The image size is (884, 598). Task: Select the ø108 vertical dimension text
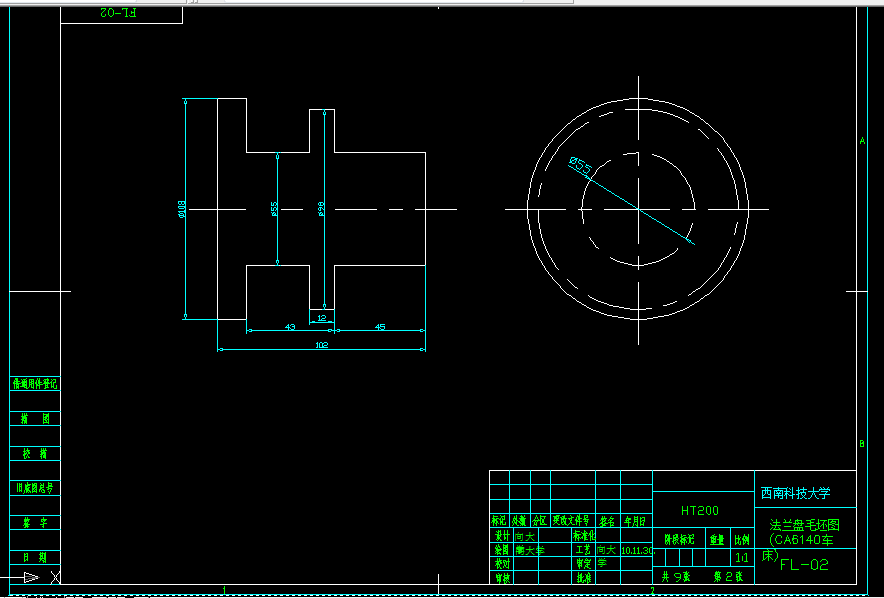(x=182, y=209)
